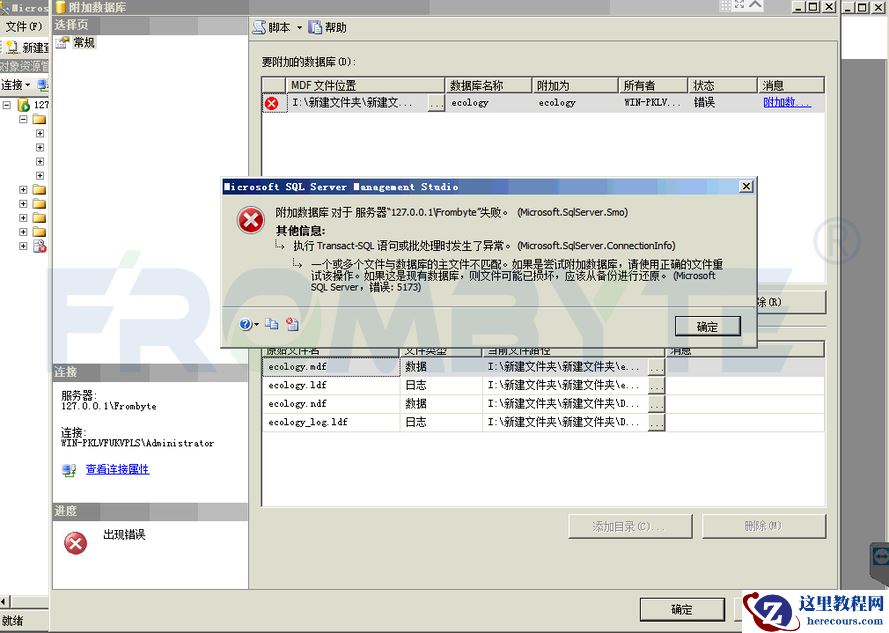Click the 帮助 help icon on dialog toolbar

pos(315,27)
